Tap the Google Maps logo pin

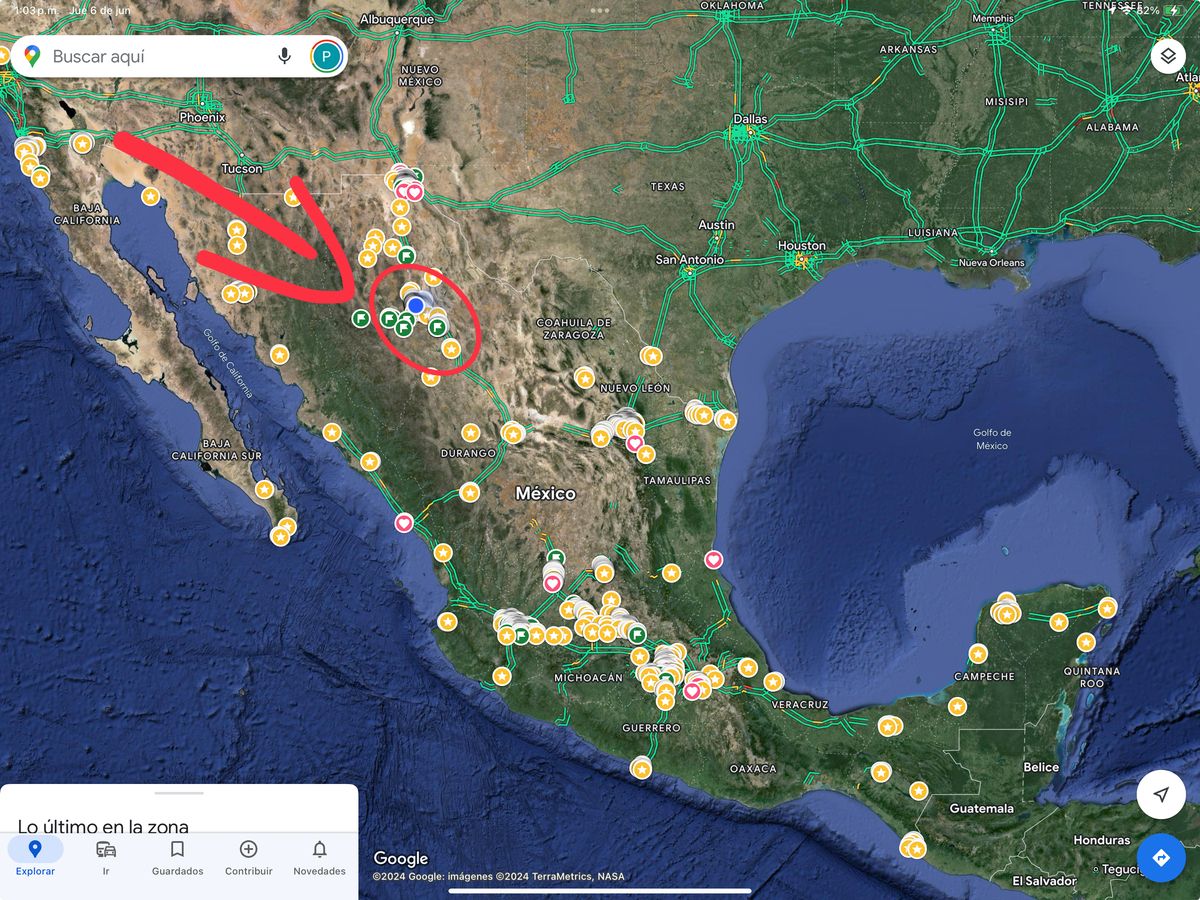pos(32,56)
